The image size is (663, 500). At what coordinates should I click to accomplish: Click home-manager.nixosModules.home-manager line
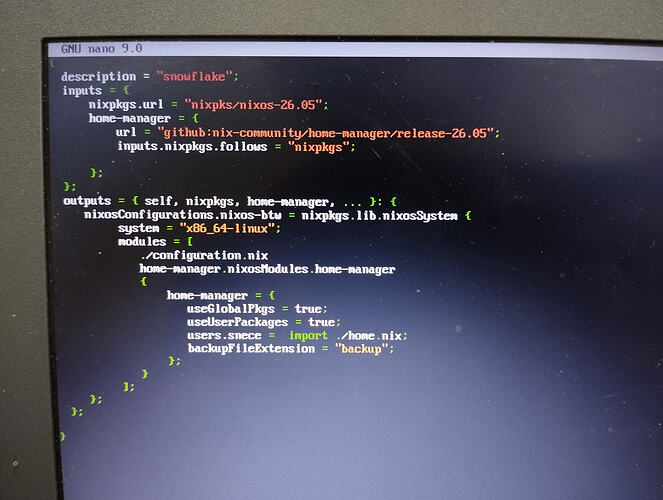(267, 269)
